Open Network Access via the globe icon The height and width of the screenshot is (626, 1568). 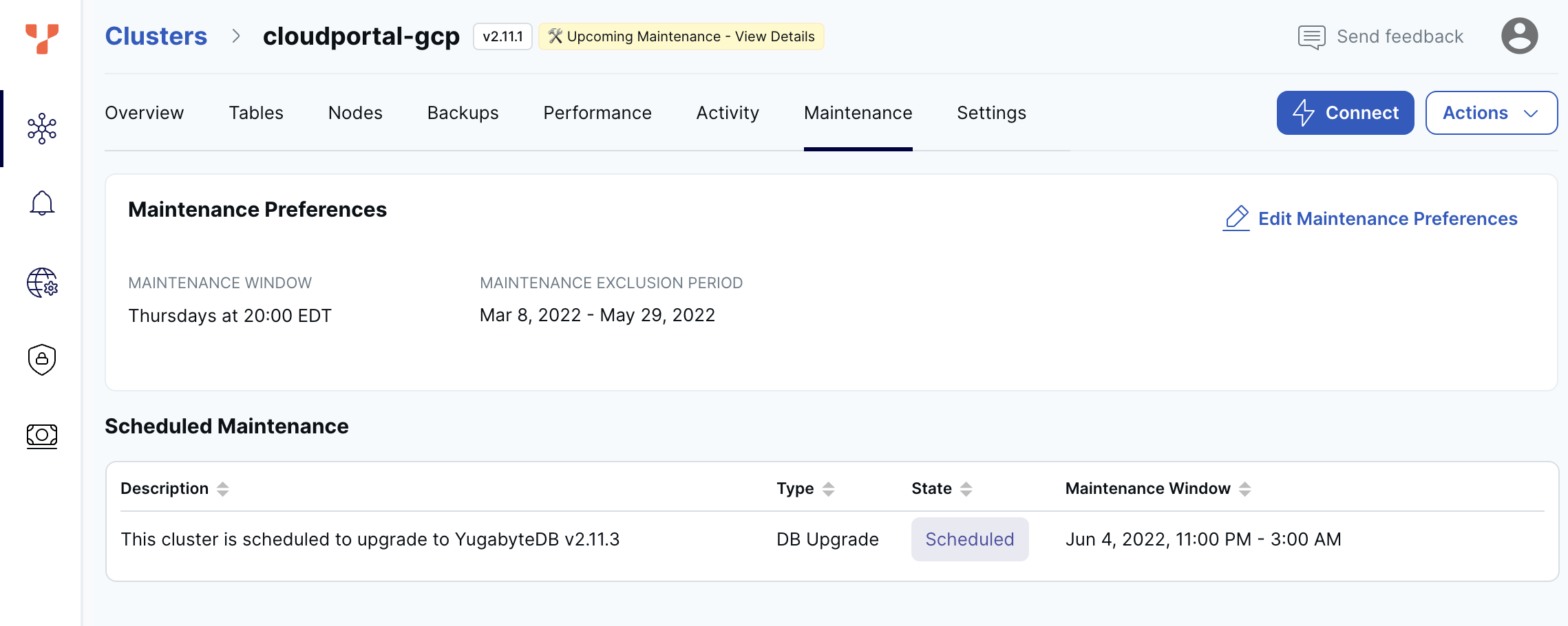pyautogui.click(x=43, y=283)
